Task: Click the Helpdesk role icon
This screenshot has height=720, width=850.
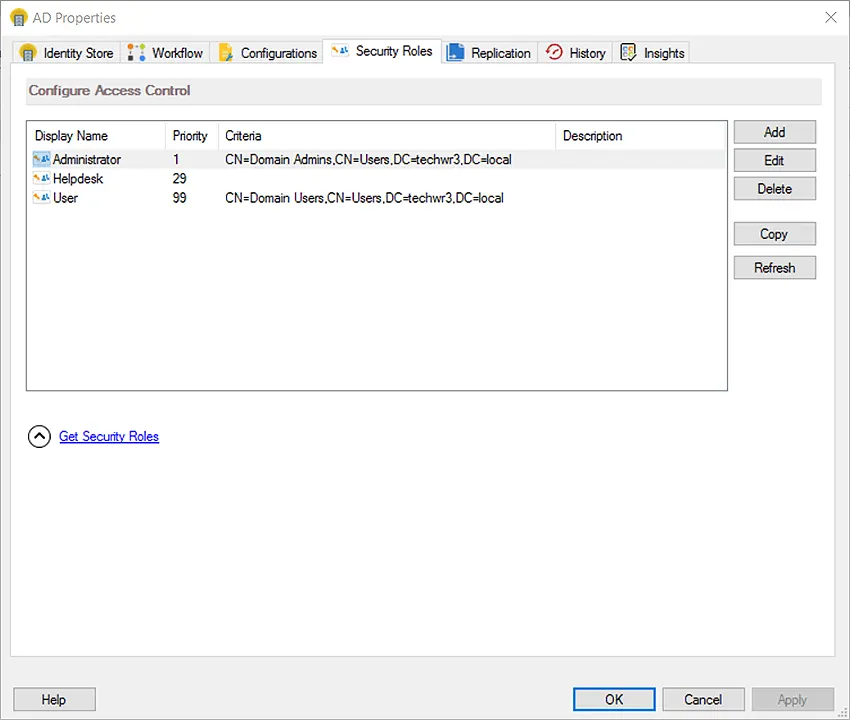Action: click(41, 178)
